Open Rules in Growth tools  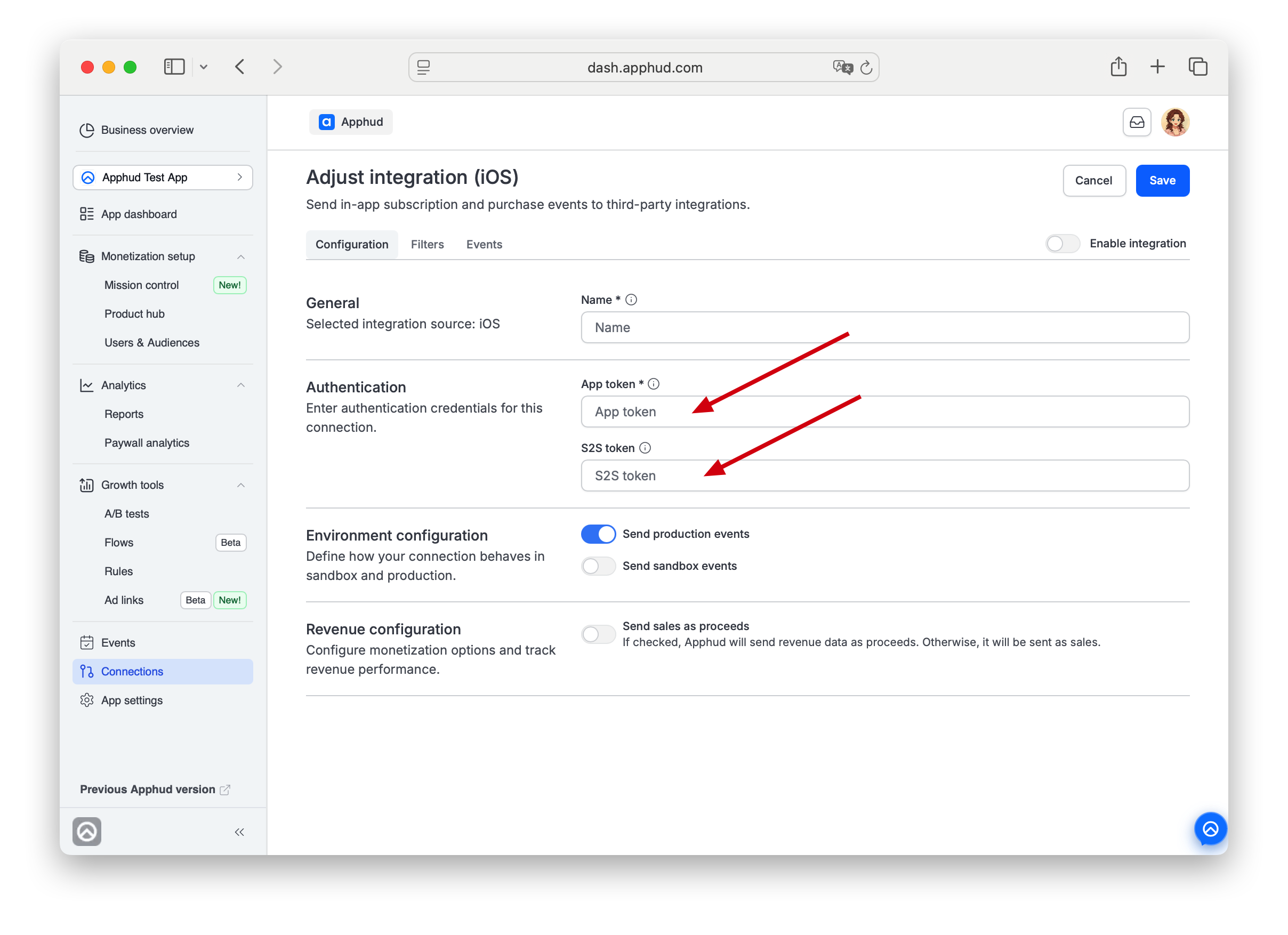(118, 571)
